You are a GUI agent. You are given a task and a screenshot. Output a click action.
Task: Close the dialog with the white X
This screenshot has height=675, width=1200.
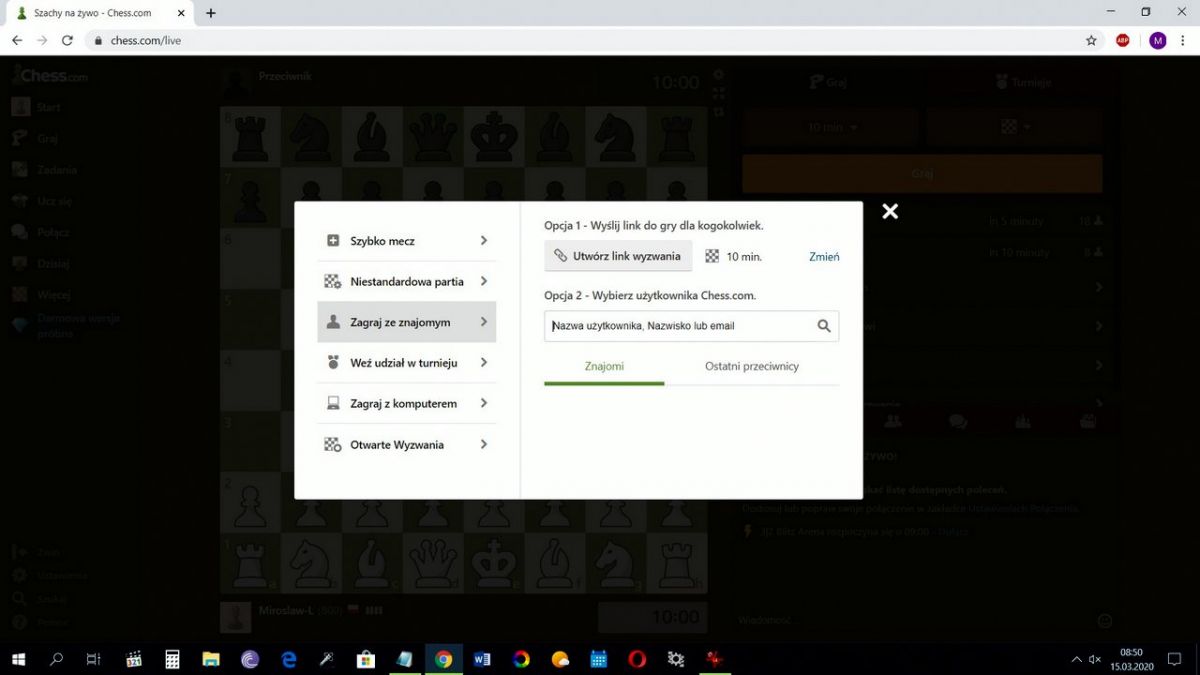coord(890,211)
